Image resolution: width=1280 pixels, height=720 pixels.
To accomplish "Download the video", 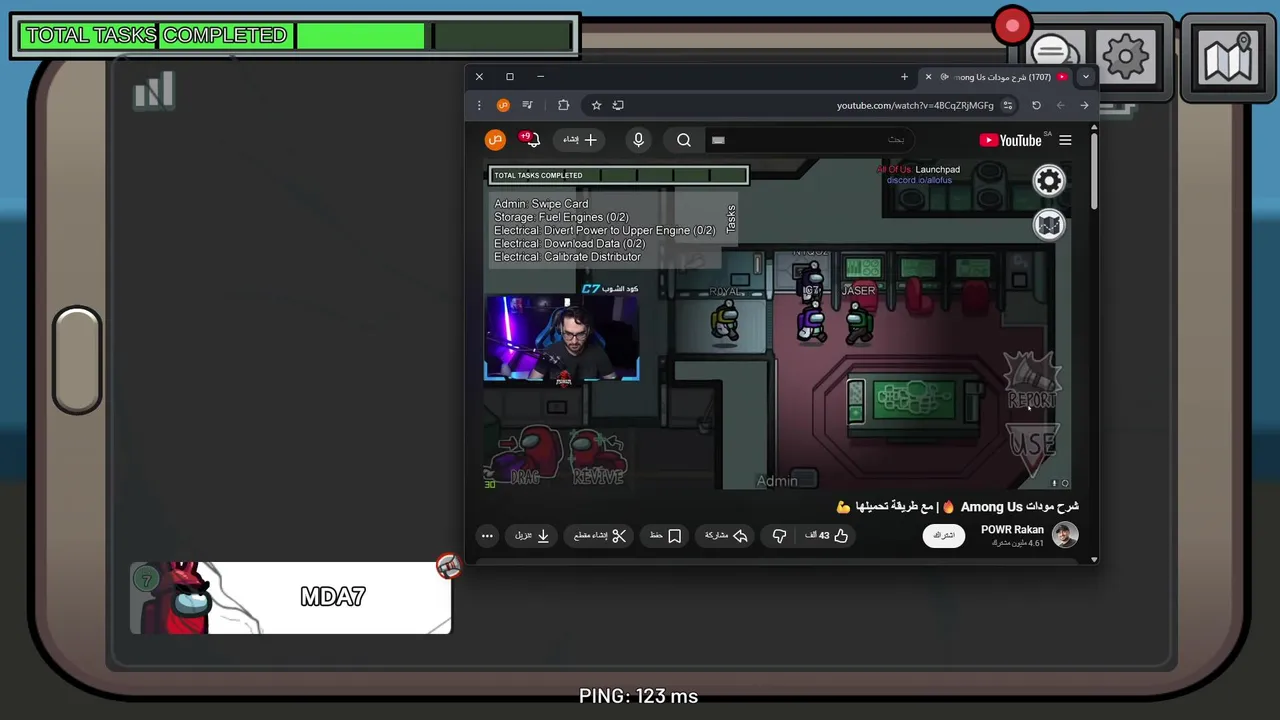I will coord(533,536).
